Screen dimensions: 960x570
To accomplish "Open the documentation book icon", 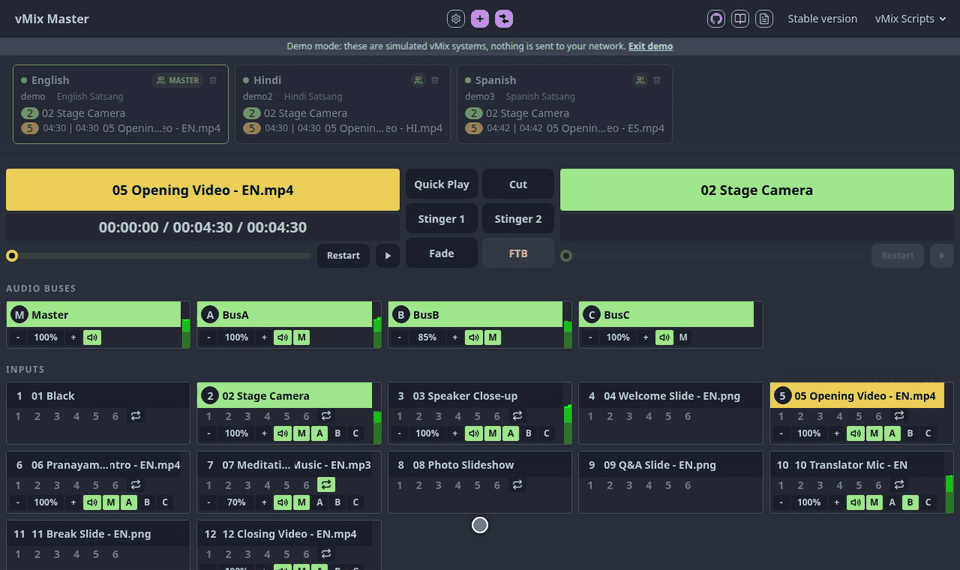I will (x=740, y=19).
